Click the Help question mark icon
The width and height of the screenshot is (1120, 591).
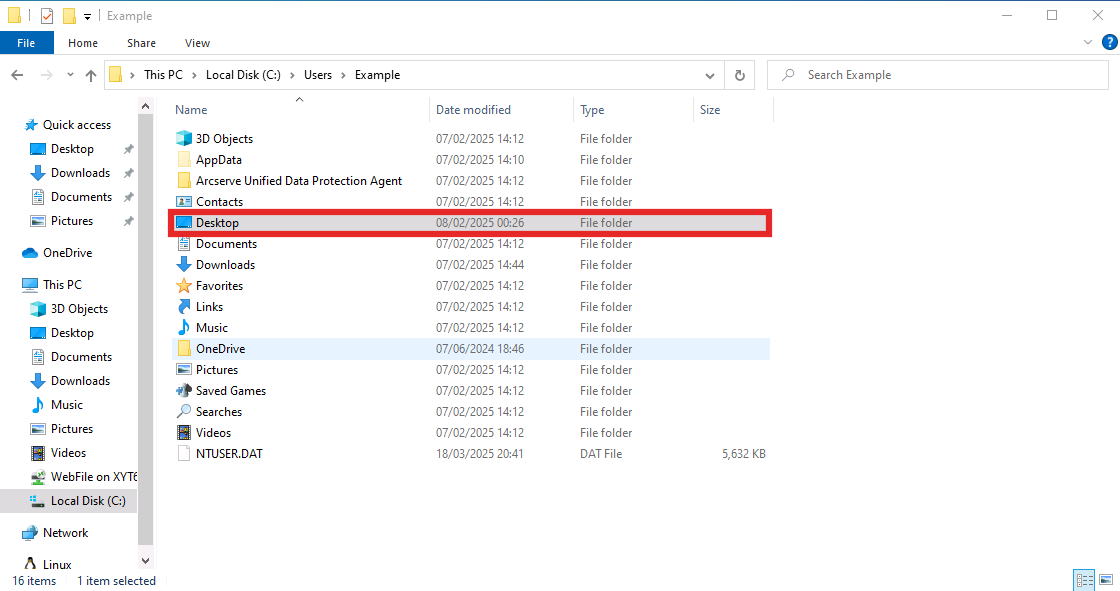click(x=1108, y=43)
